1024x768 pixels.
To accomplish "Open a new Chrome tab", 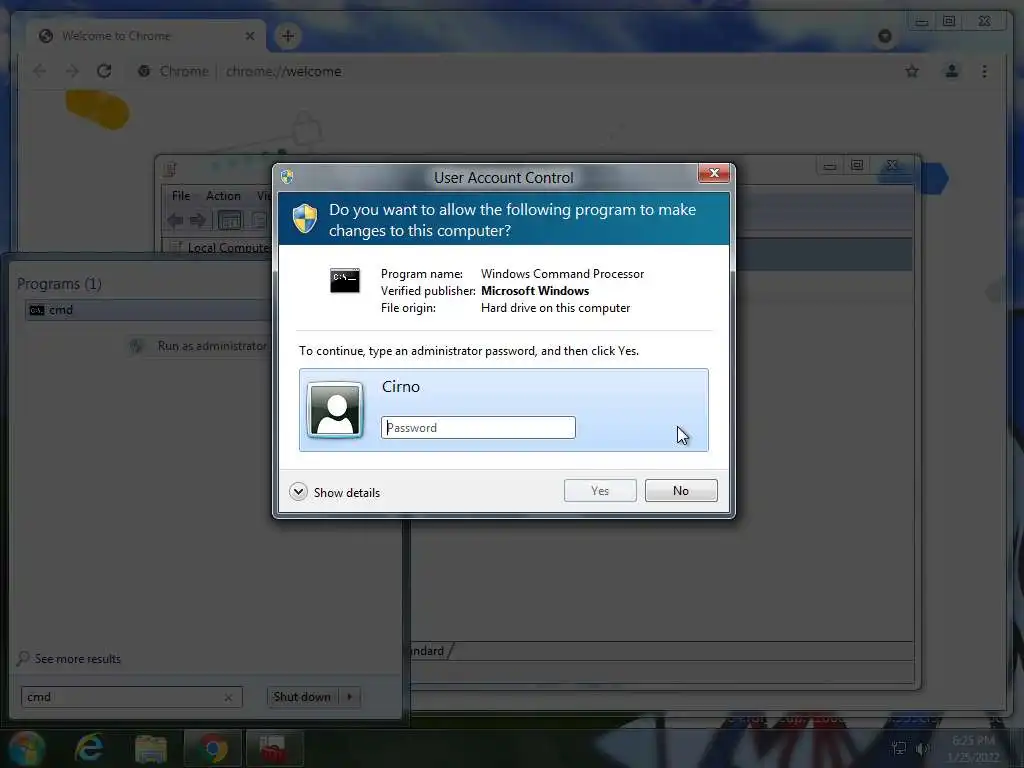I will (x=288, y=36).
